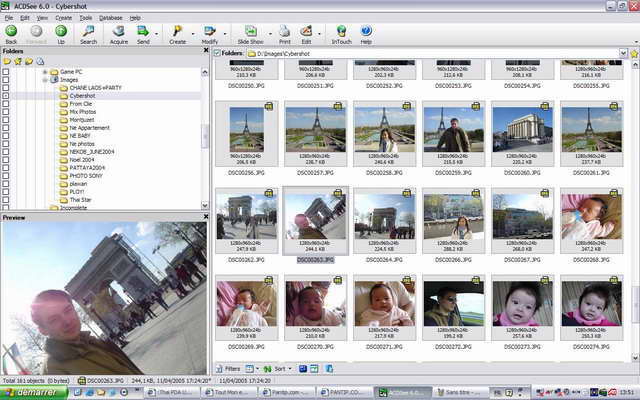Click the file icon beside DSC00263.JPG in the status bar
Image resolution: width=640 pixels, height=400 pixels.
(82, 381)
